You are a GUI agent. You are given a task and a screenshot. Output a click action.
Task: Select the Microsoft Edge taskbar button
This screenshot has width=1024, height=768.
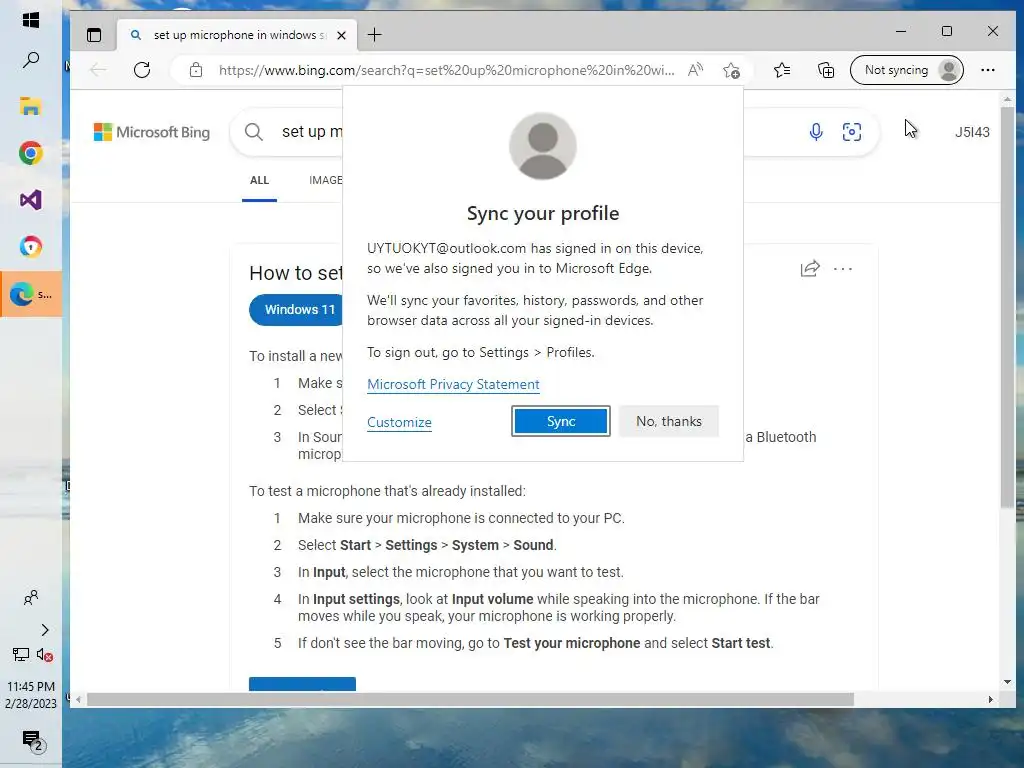coord(31,295)
